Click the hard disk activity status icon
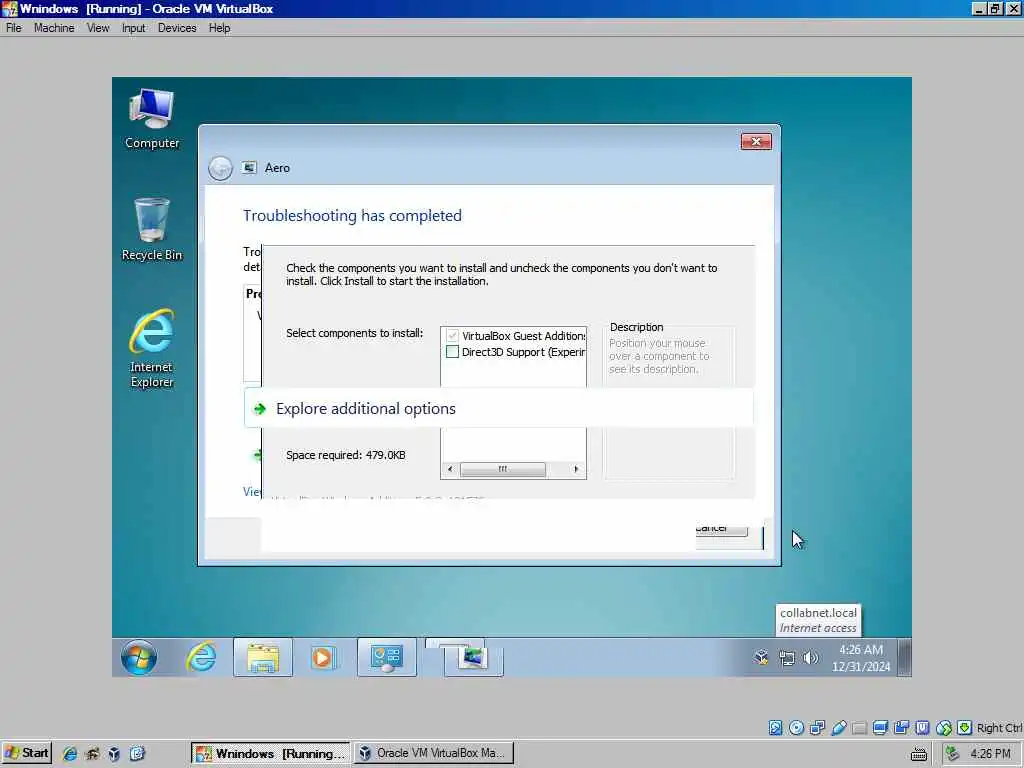Screen dimensions: 1024x768 pyautogui.click(x=775, y=728)
